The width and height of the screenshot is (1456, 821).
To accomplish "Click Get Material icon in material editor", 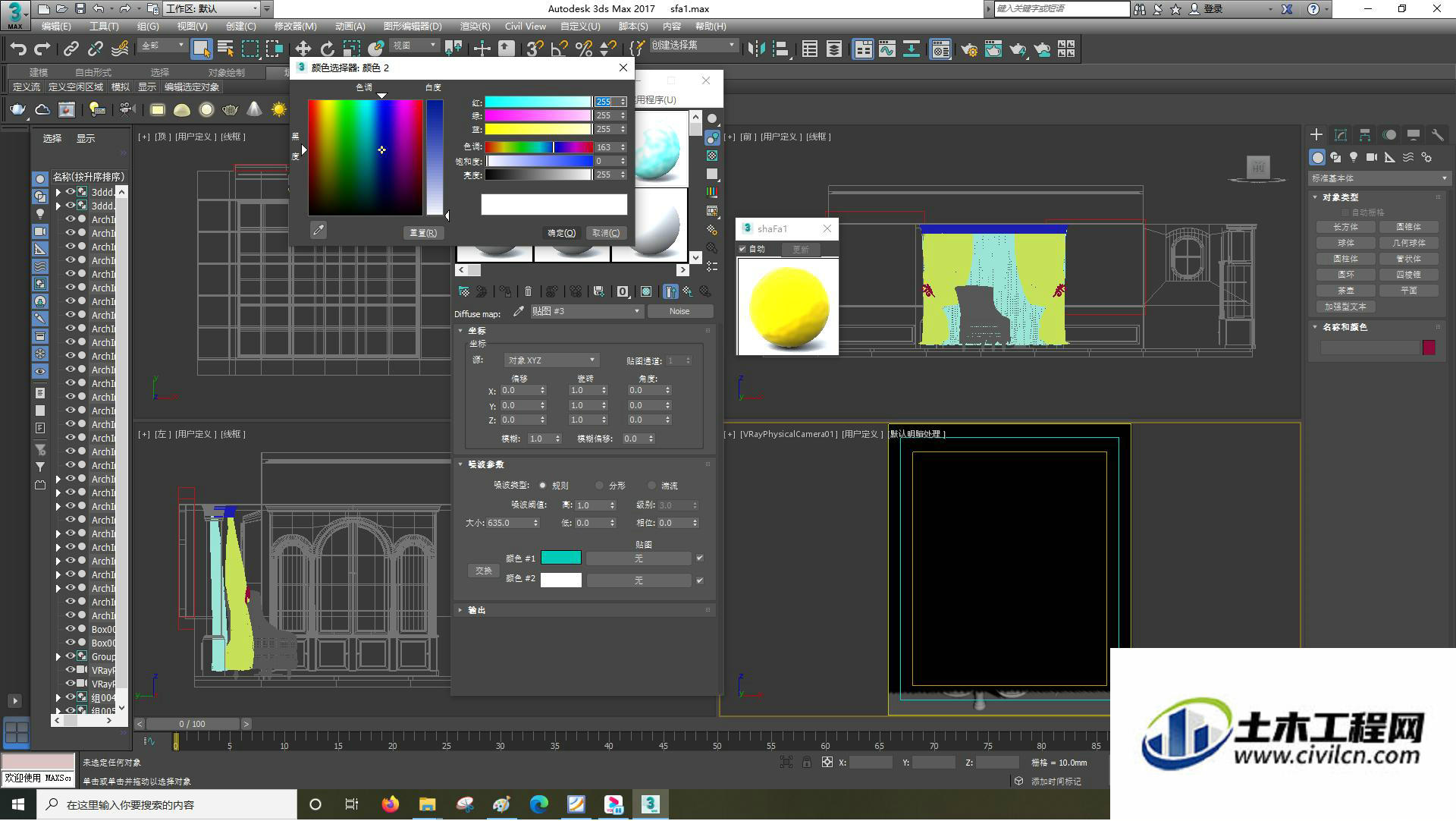I will [x=464, y=291].
